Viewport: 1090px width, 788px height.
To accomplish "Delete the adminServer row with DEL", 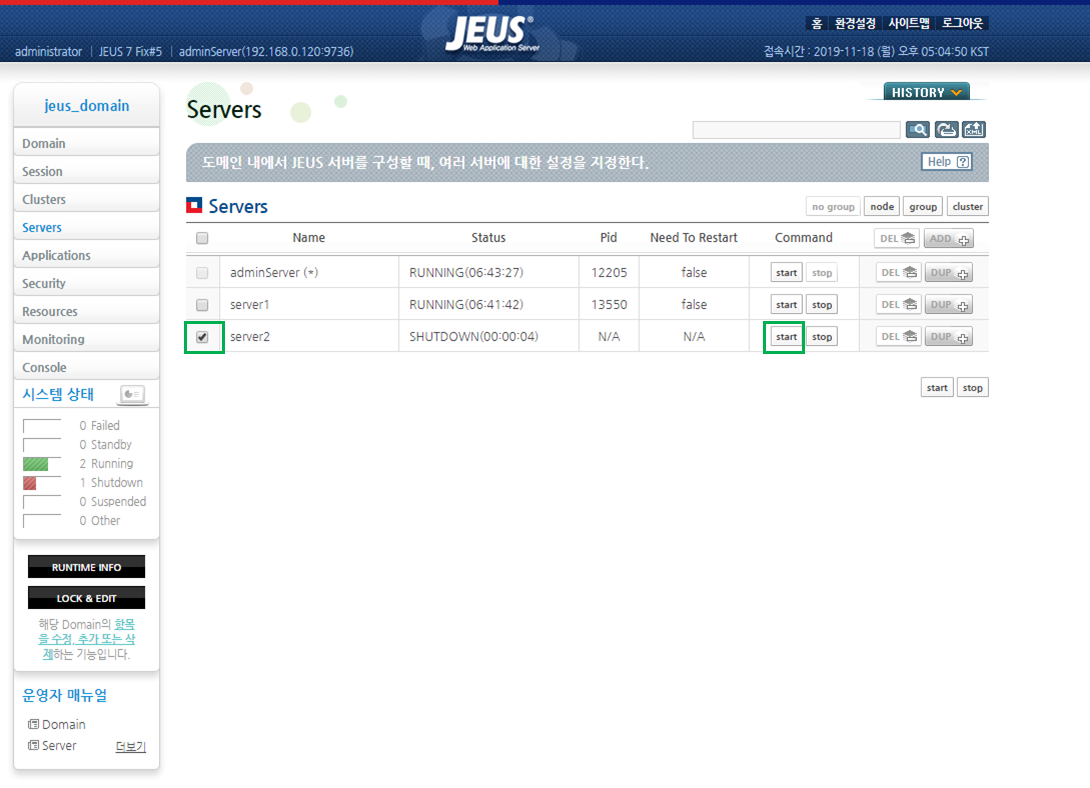I will (898, 272).
